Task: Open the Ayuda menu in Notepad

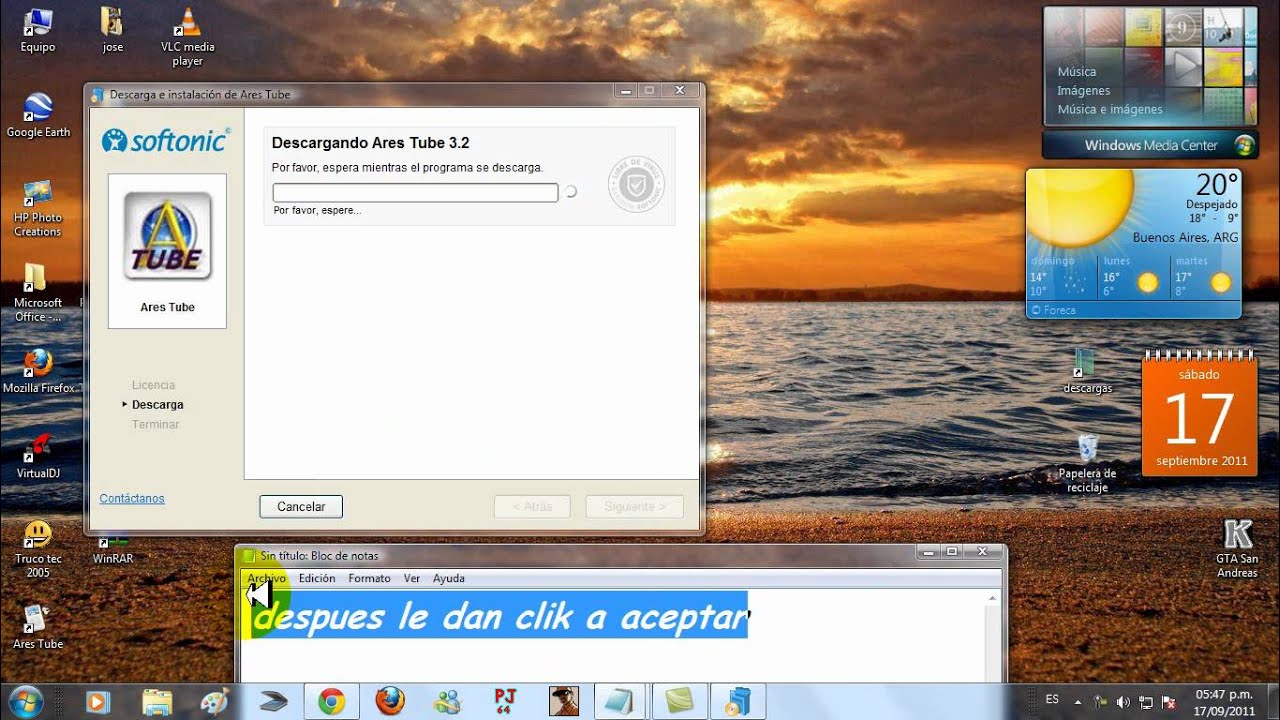Action: pos(449,578)
